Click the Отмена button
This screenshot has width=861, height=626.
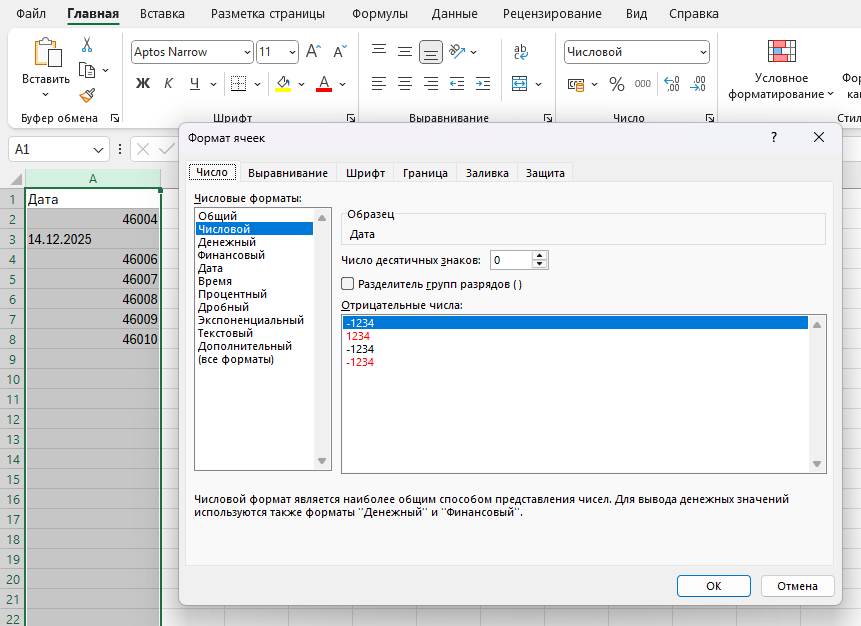click(797, 586)
